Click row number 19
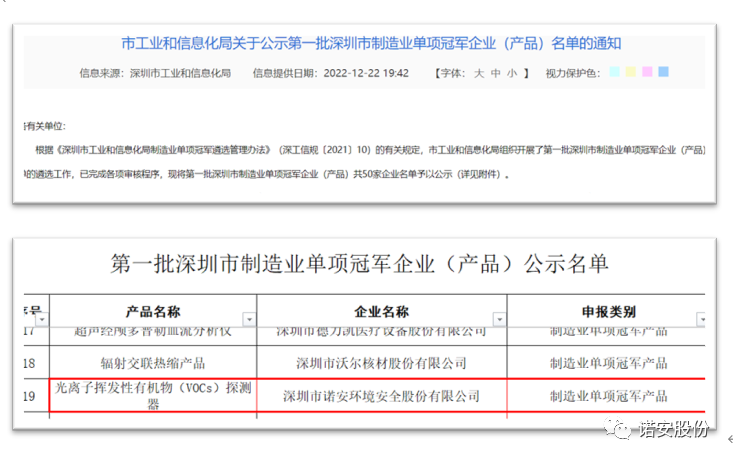 29,396
